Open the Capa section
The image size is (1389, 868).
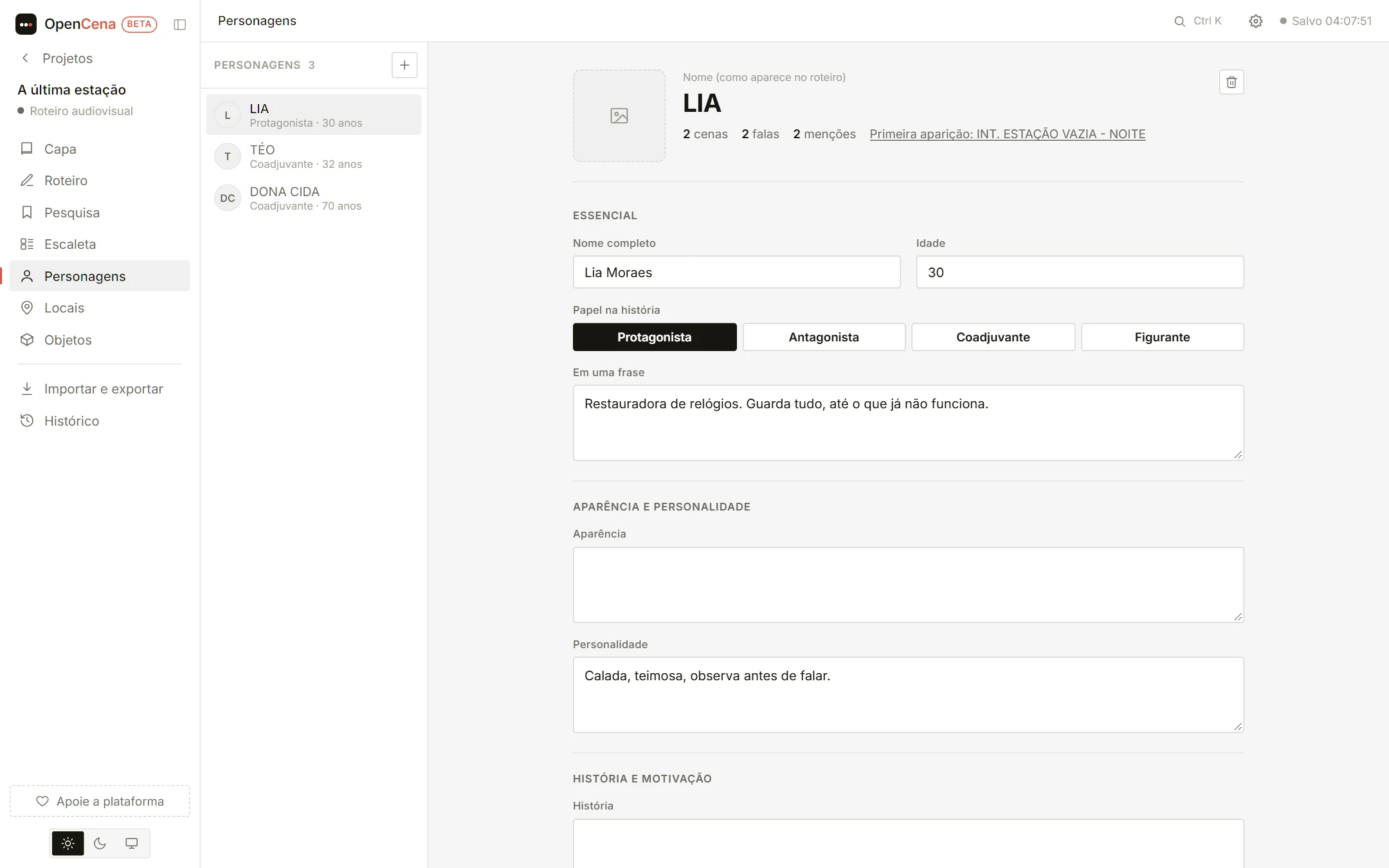(100, 149)
